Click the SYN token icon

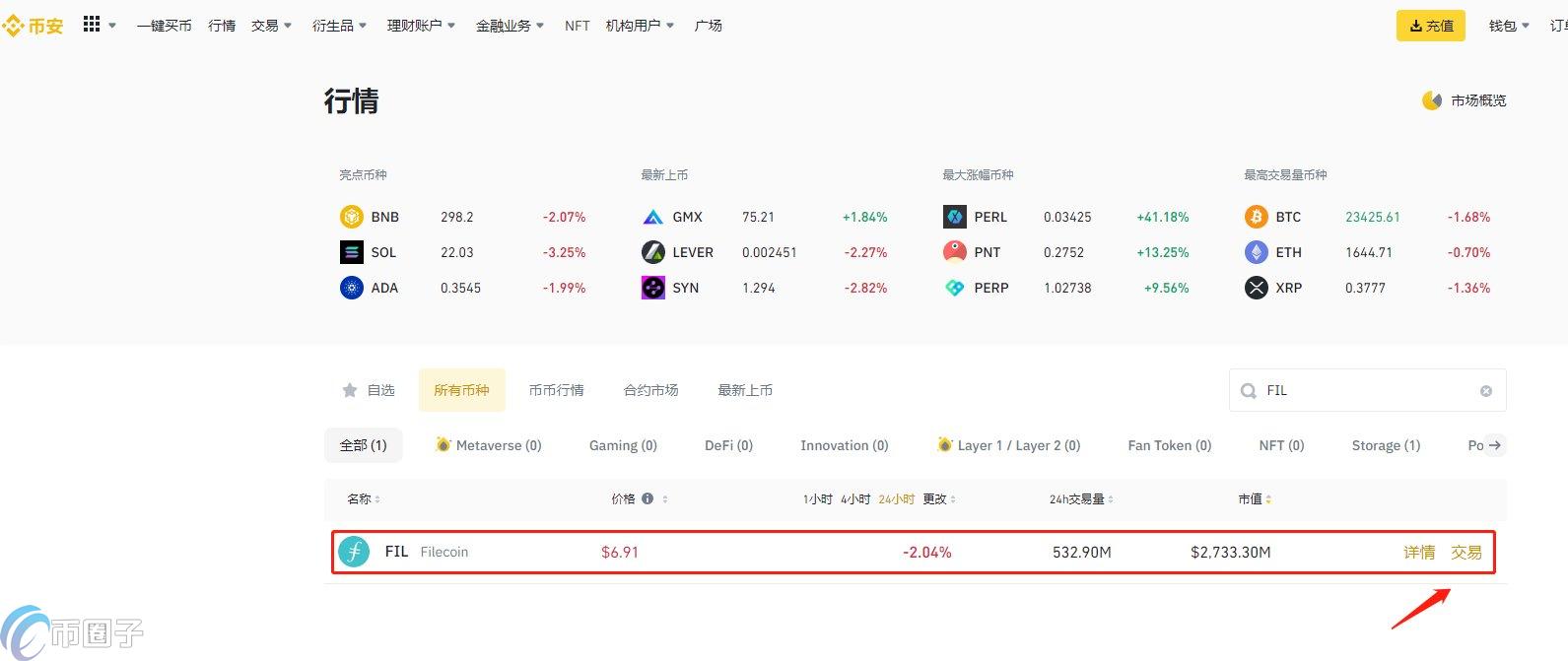(653, 288)
